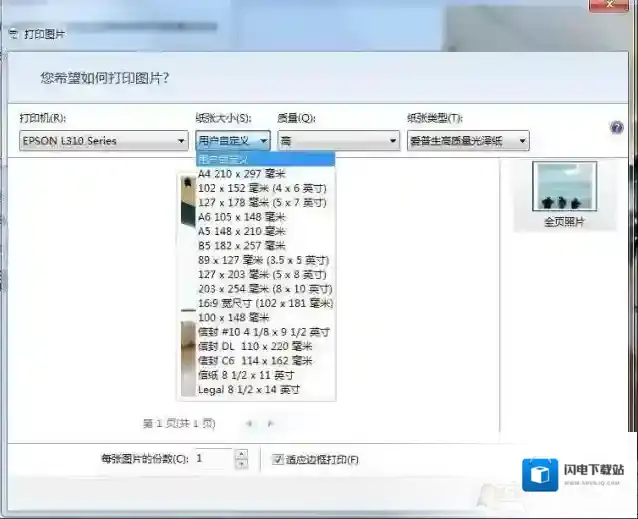The height and width of the screenshot is (519, 638).
Task: Pick 16:9 宽尺寸 (102 x 181 毫米)
Action: 265,303
